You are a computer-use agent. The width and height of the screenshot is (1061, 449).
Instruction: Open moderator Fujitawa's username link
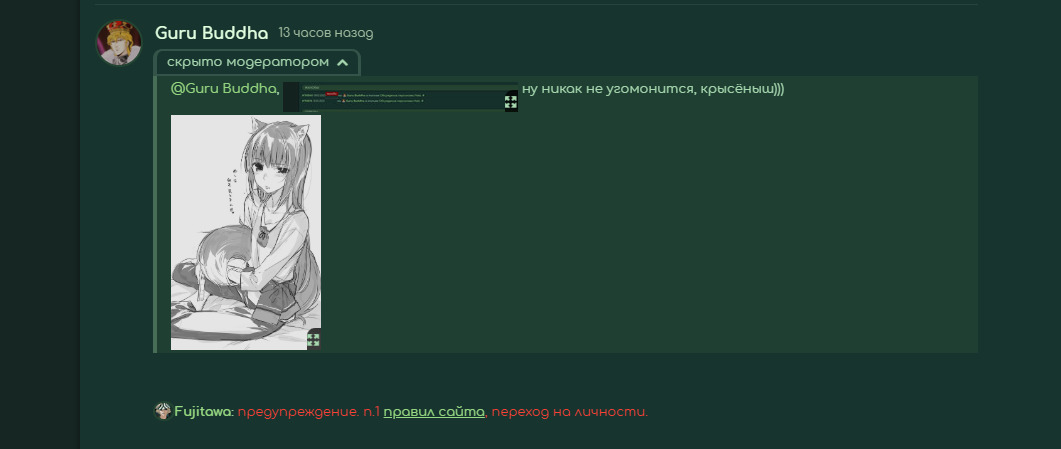203,412
